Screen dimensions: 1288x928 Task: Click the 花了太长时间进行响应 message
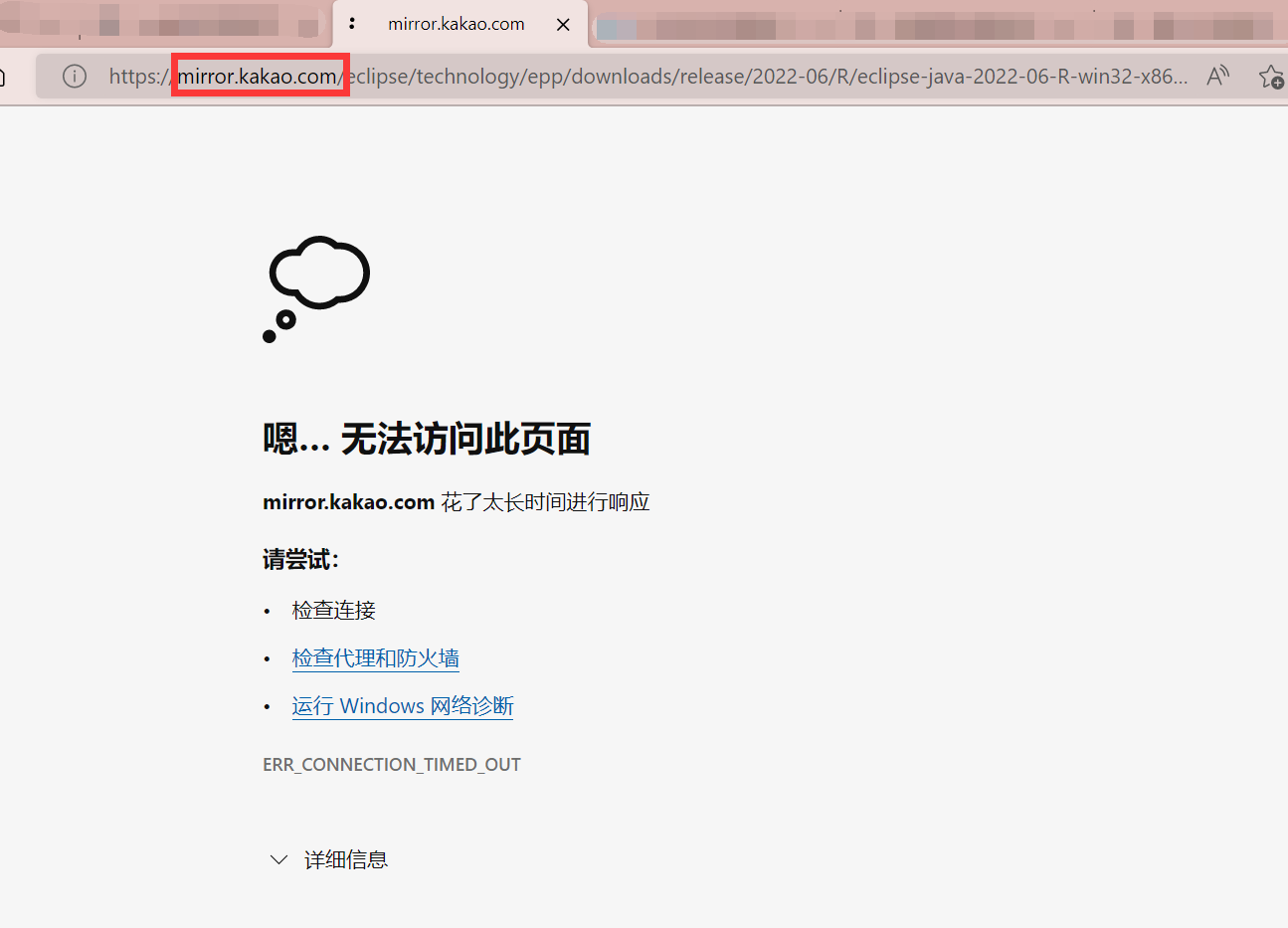point(546,502)
